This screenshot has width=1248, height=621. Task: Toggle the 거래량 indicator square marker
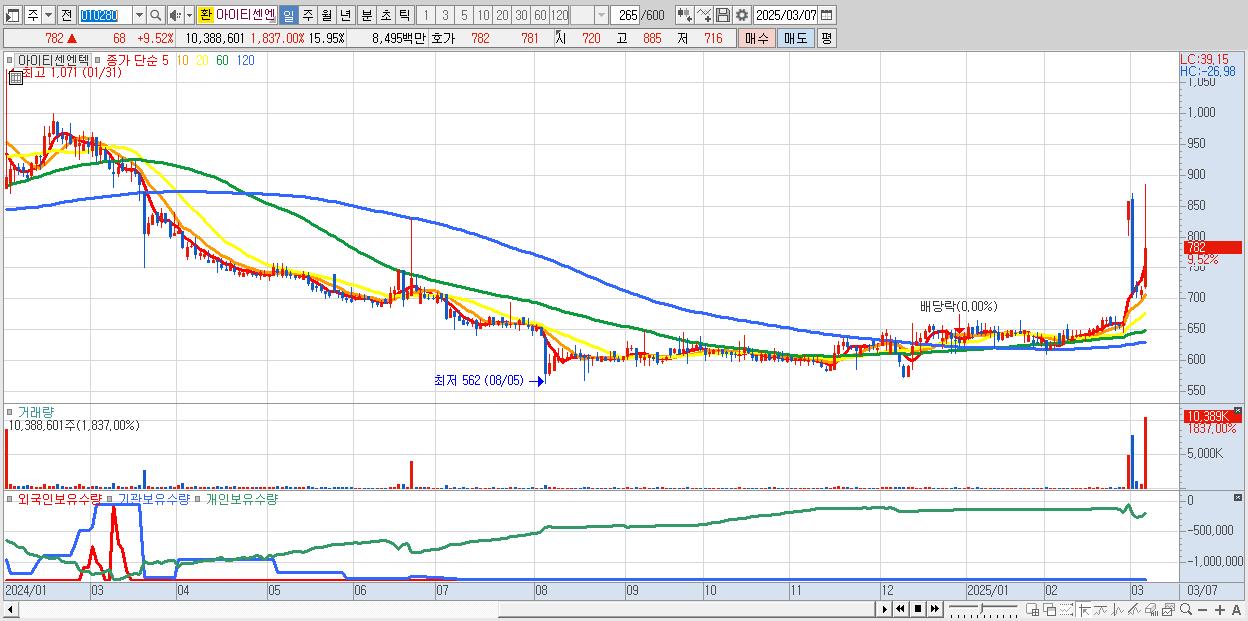point(10,412)
